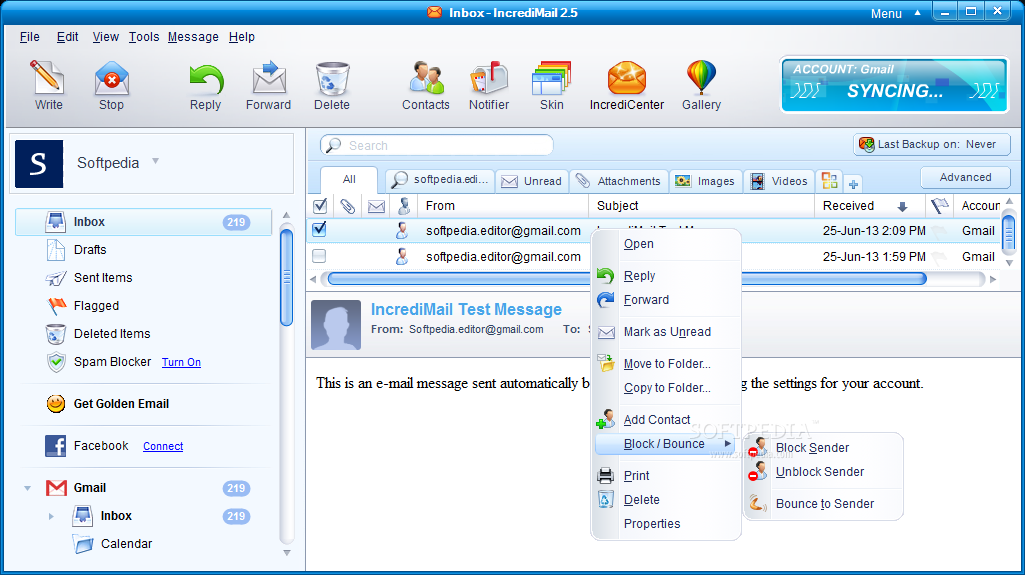Switch to the Images filter tab
Image resolution: width=1025 pixels, height=575 pixels.
coord(705,181)
